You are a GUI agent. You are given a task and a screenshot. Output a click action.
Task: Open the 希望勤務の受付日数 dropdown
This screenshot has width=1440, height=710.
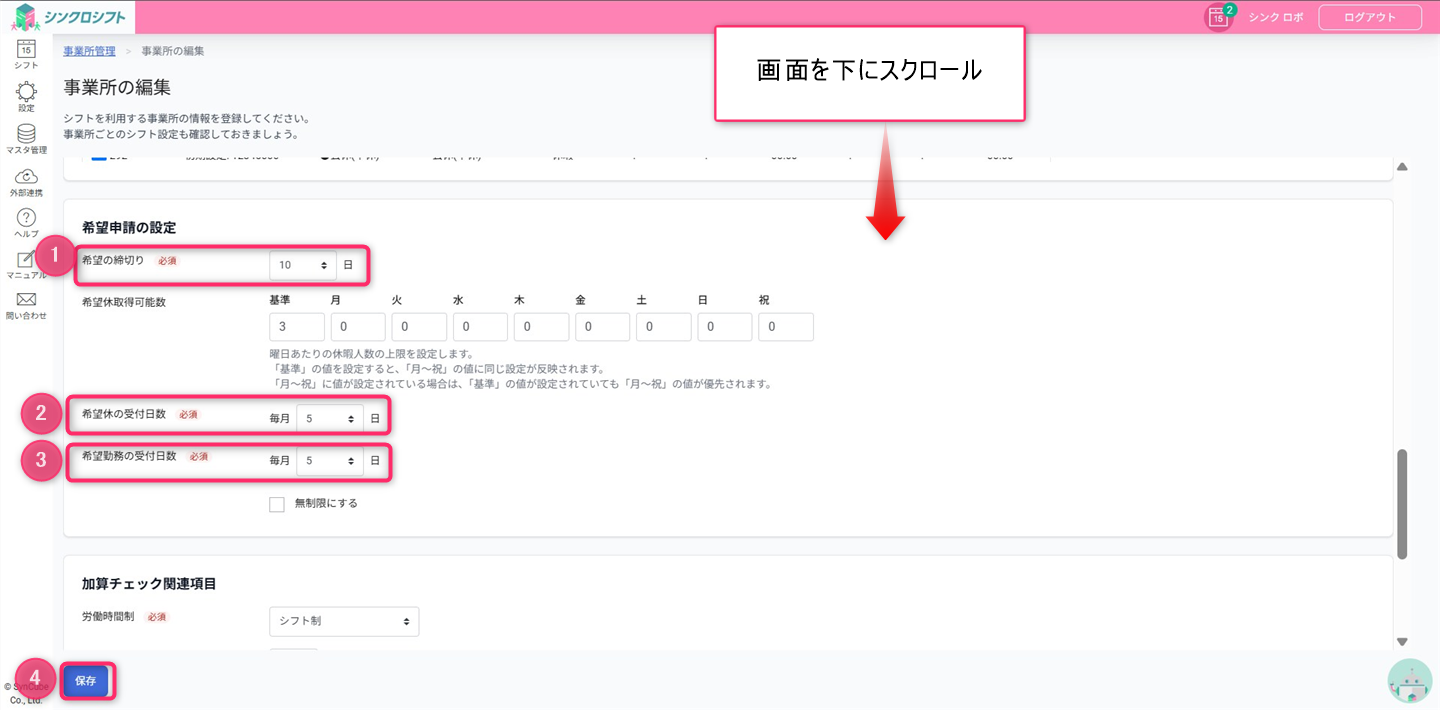[x=329, y=461]
